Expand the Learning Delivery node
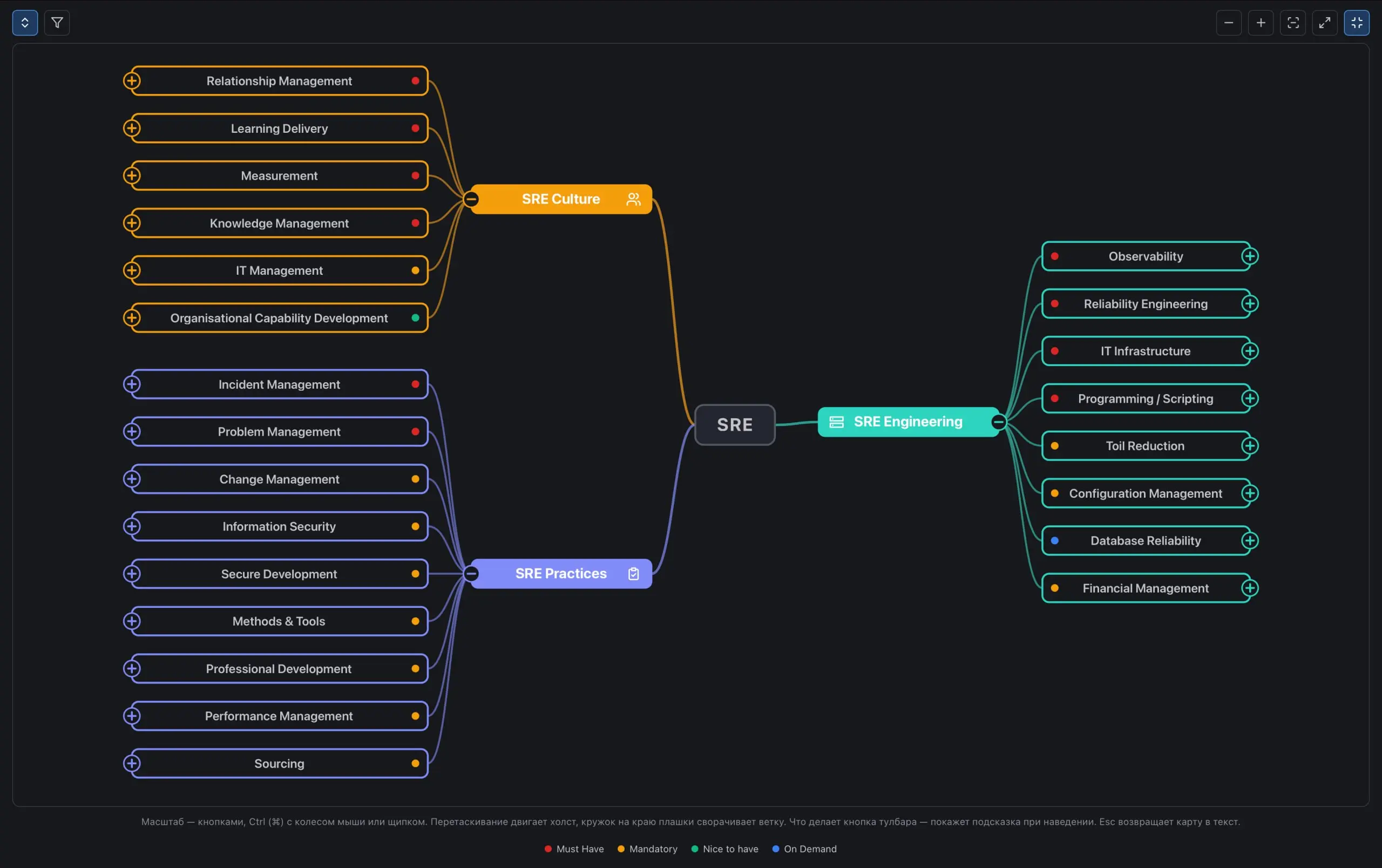 point(132,128)
